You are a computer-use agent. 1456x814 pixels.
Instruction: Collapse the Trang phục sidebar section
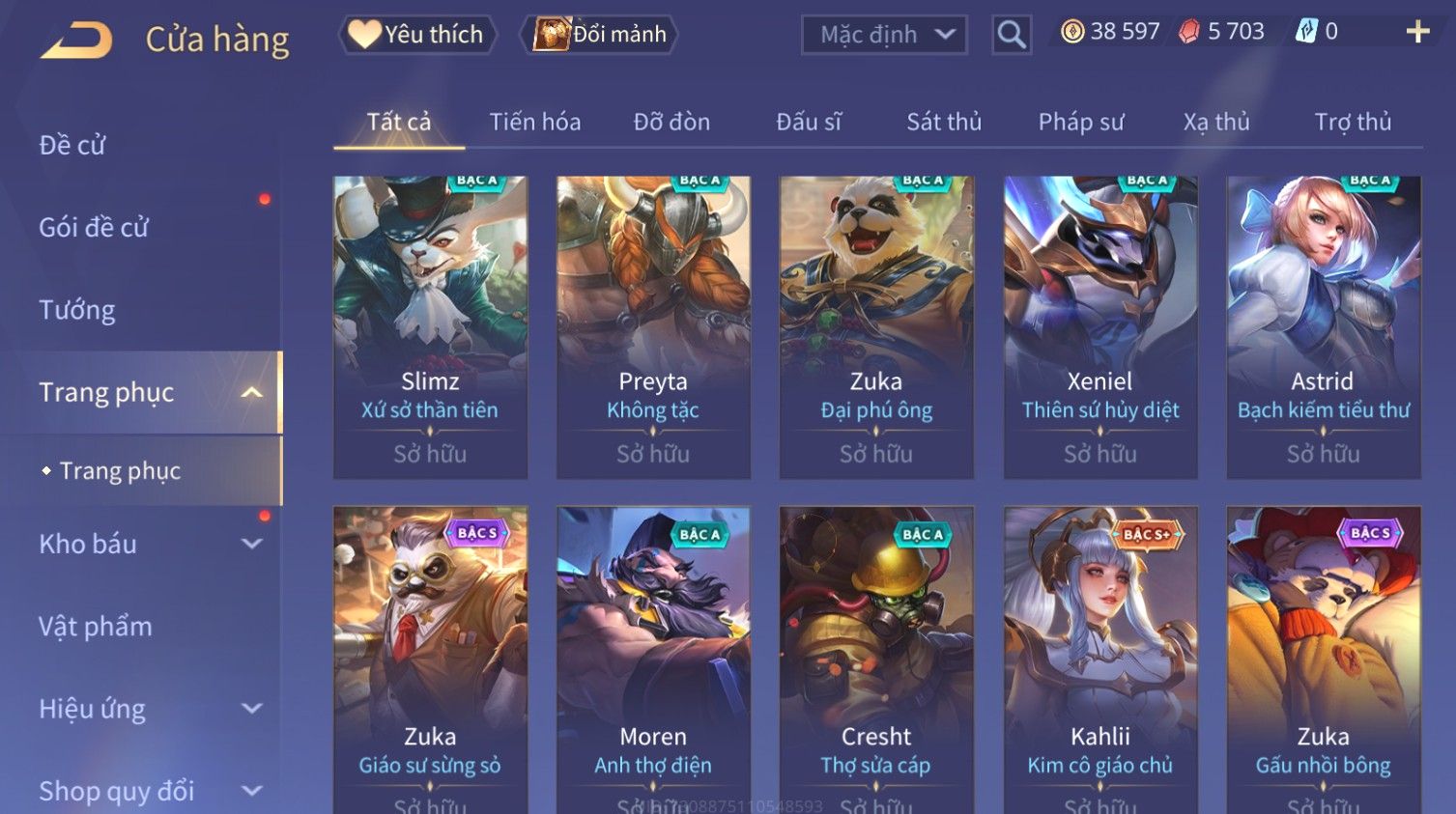tap(252, 392)
